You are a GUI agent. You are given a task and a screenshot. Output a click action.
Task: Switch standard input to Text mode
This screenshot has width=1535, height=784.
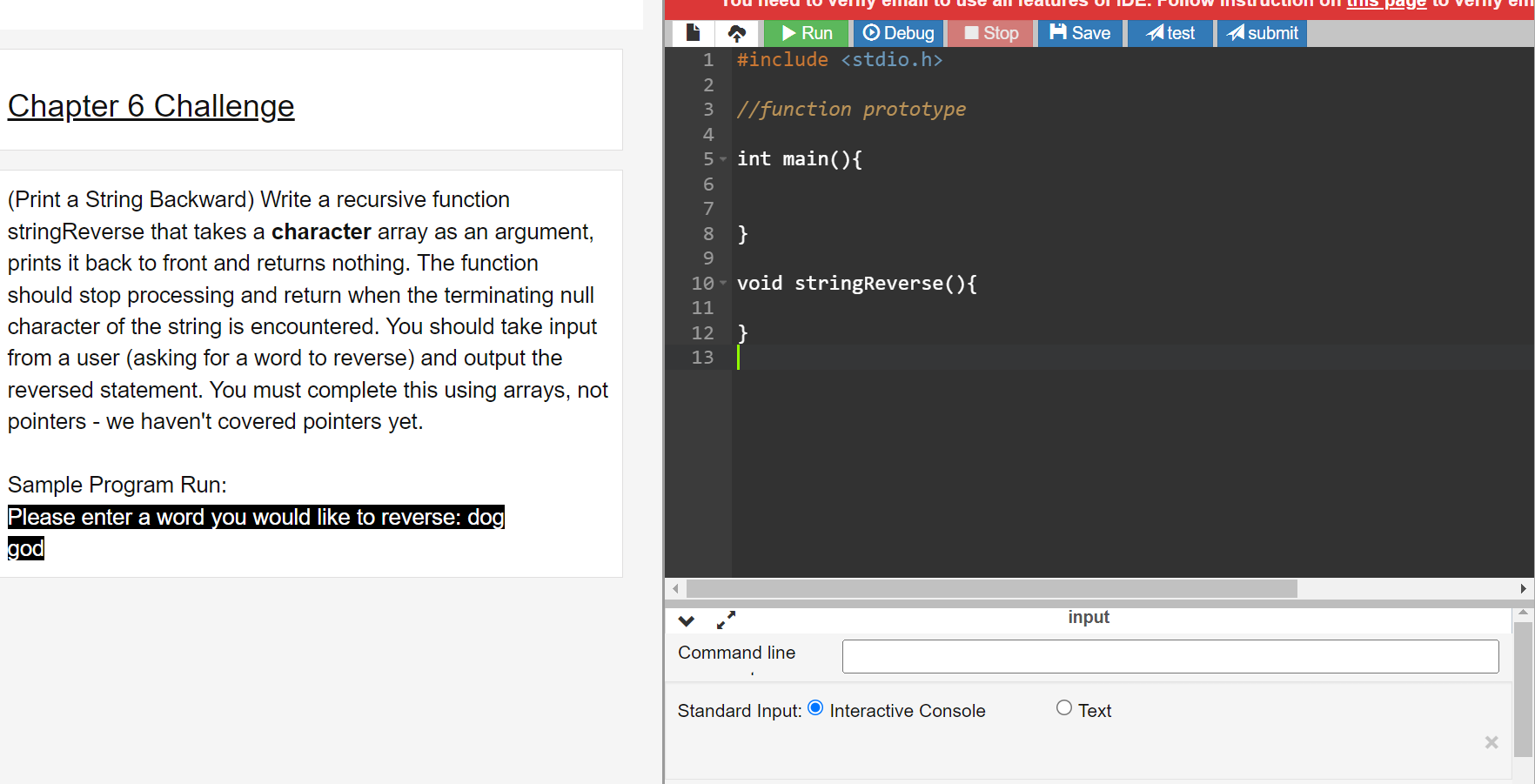click(x=1063, y=707)
